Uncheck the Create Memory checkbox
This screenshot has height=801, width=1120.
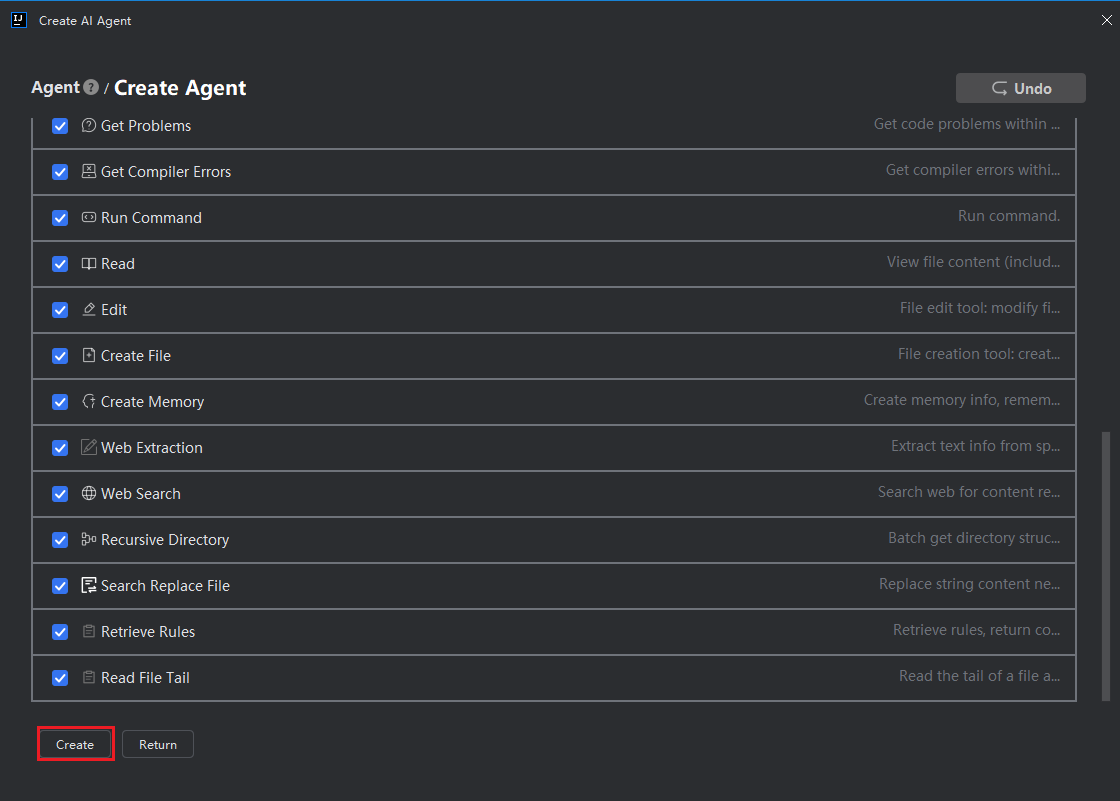[x=60, y=402]
